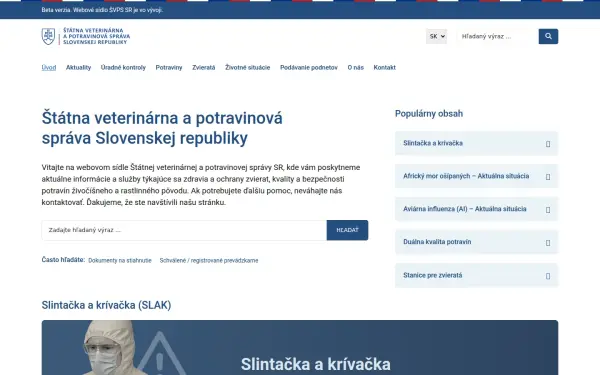Open the Zvieratá menu
600x375 pixels.
click(204, 67)
